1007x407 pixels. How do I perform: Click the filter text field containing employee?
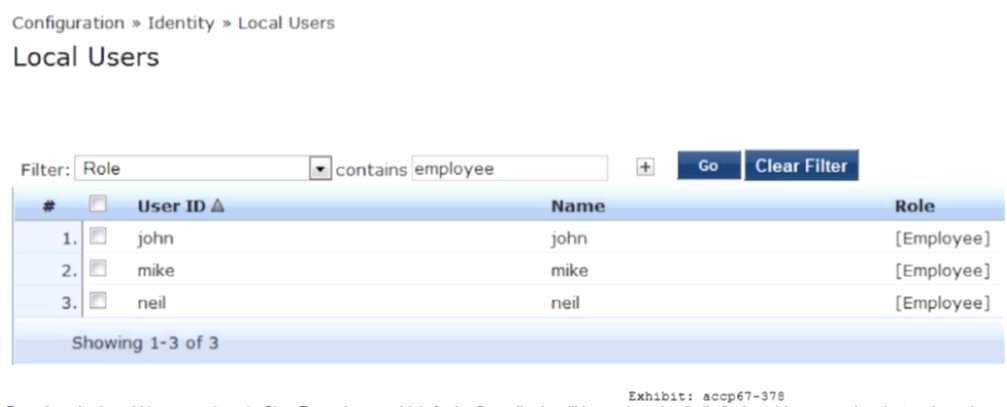coord(509,169)
